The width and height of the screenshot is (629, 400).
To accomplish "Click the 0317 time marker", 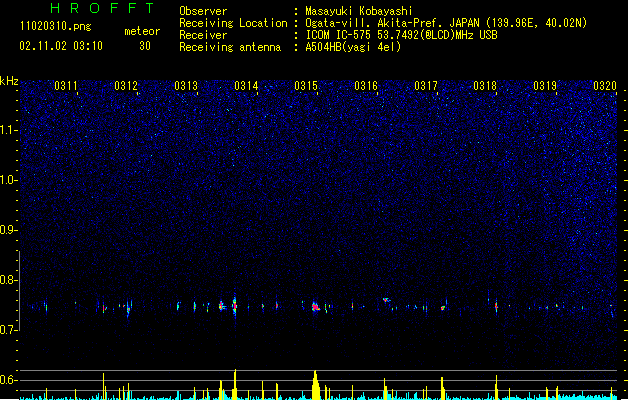I will click(x=426, y=86).
